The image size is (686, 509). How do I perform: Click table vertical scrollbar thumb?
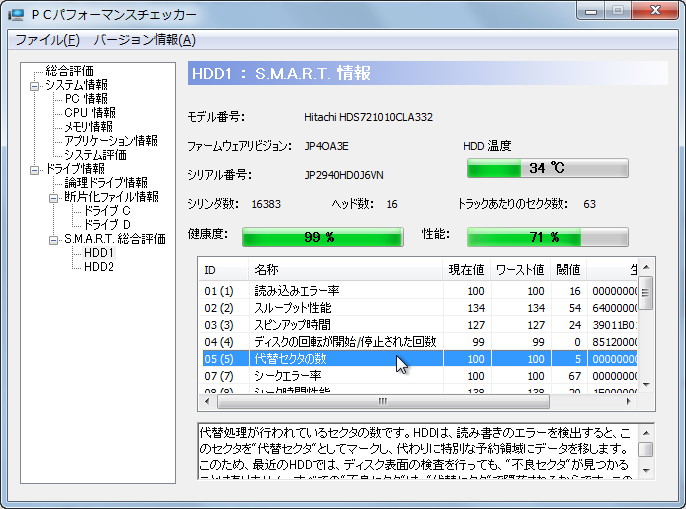tap(646, 293)
